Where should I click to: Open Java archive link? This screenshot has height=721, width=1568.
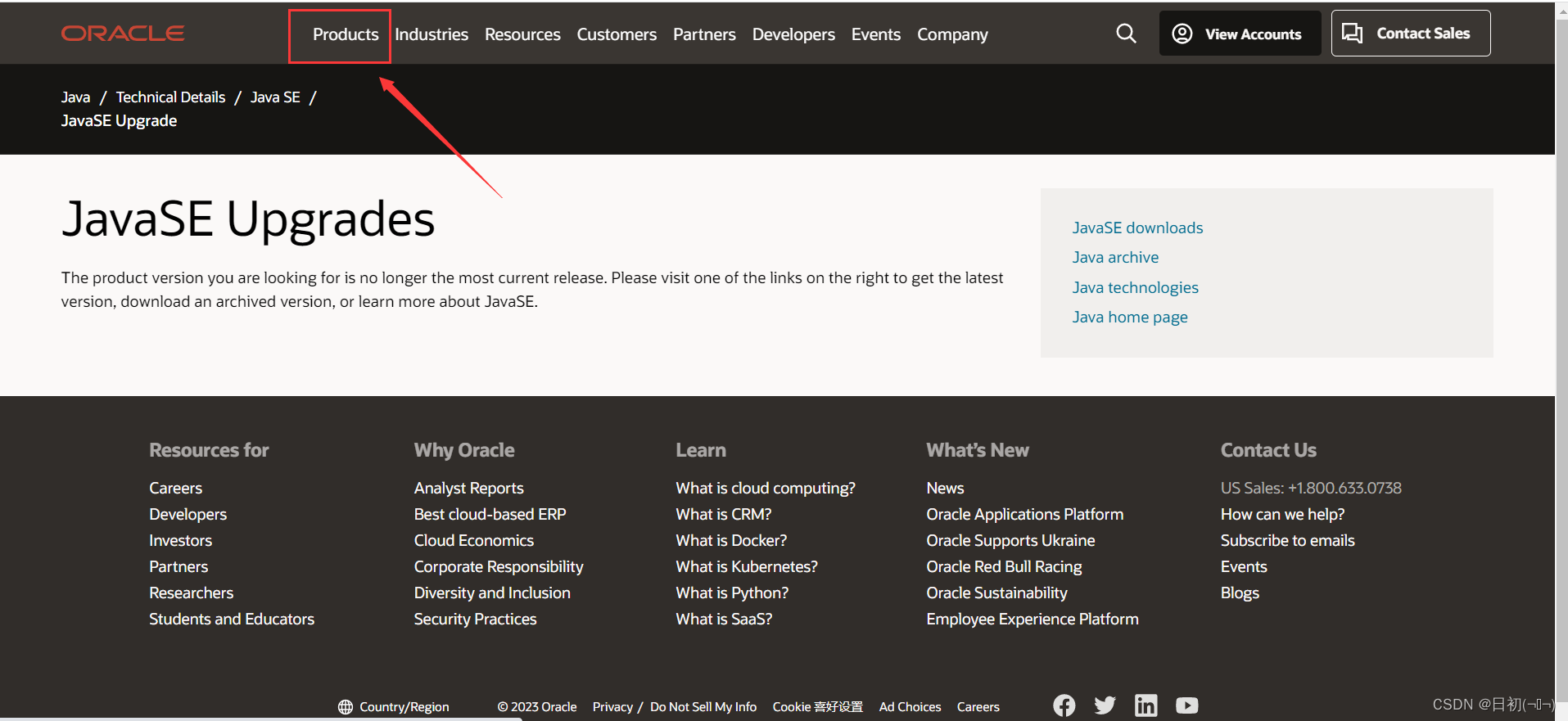1115,257
